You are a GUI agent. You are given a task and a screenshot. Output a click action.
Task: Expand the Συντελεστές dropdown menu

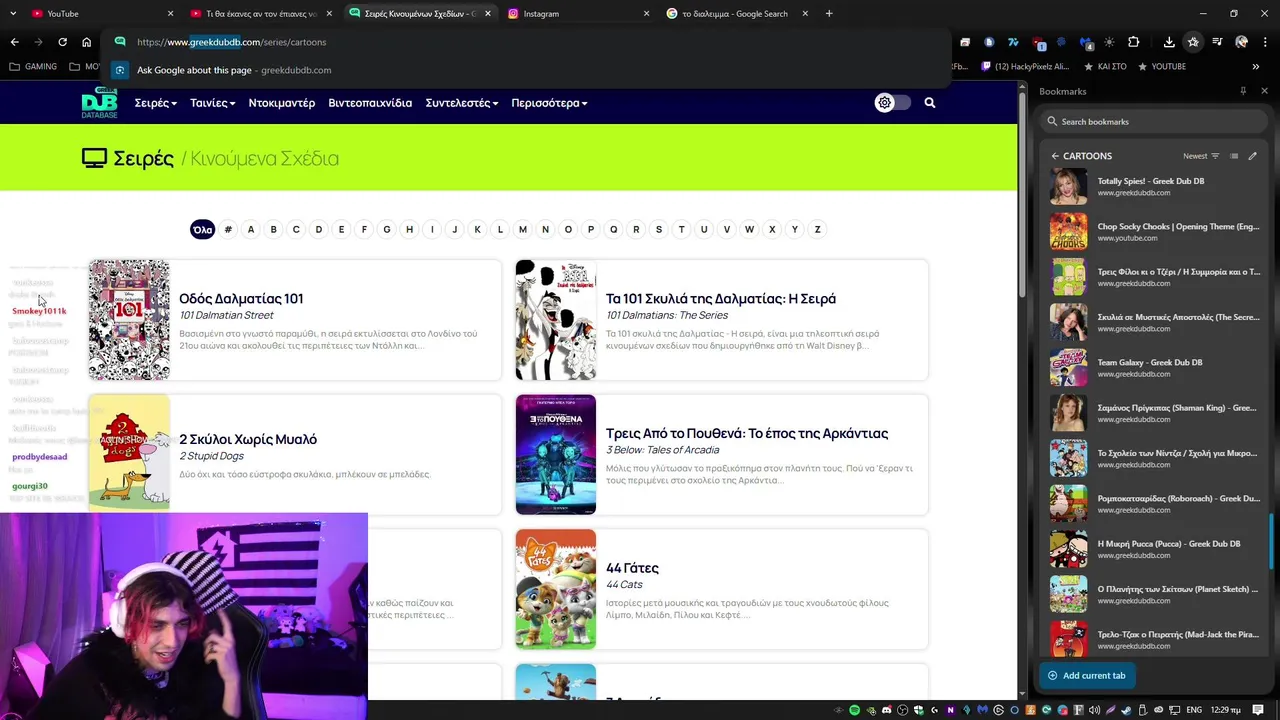462,103
